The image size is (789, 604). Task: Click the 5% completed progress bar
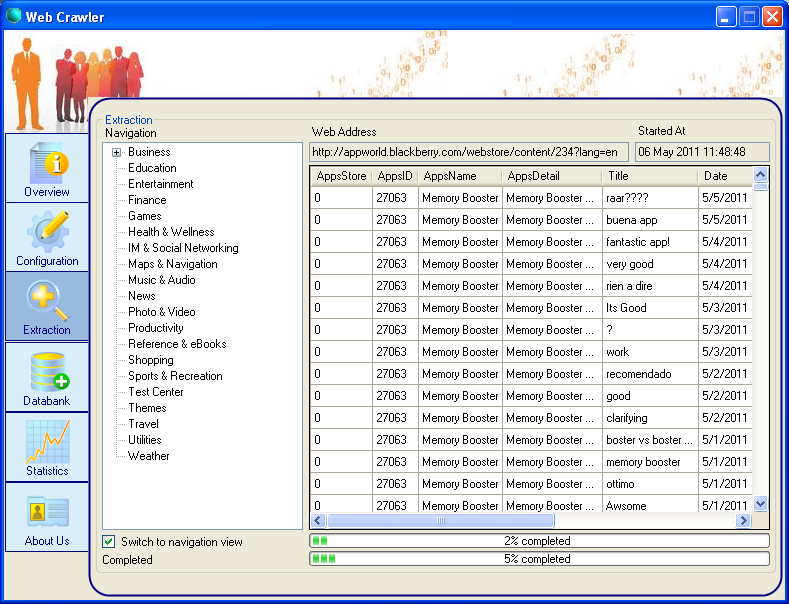(539, 559)
